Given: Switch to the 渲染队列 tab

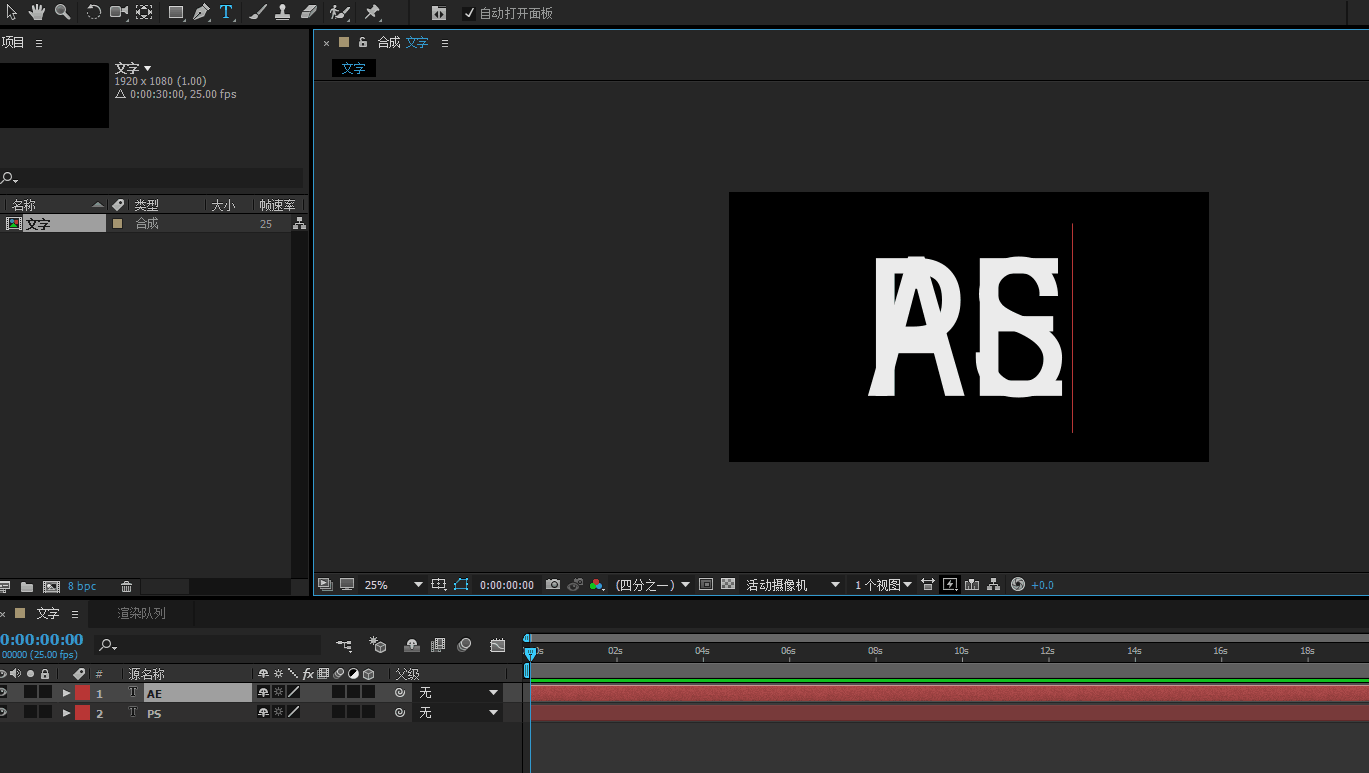Looking at the screenshot, I should (141, 613).
